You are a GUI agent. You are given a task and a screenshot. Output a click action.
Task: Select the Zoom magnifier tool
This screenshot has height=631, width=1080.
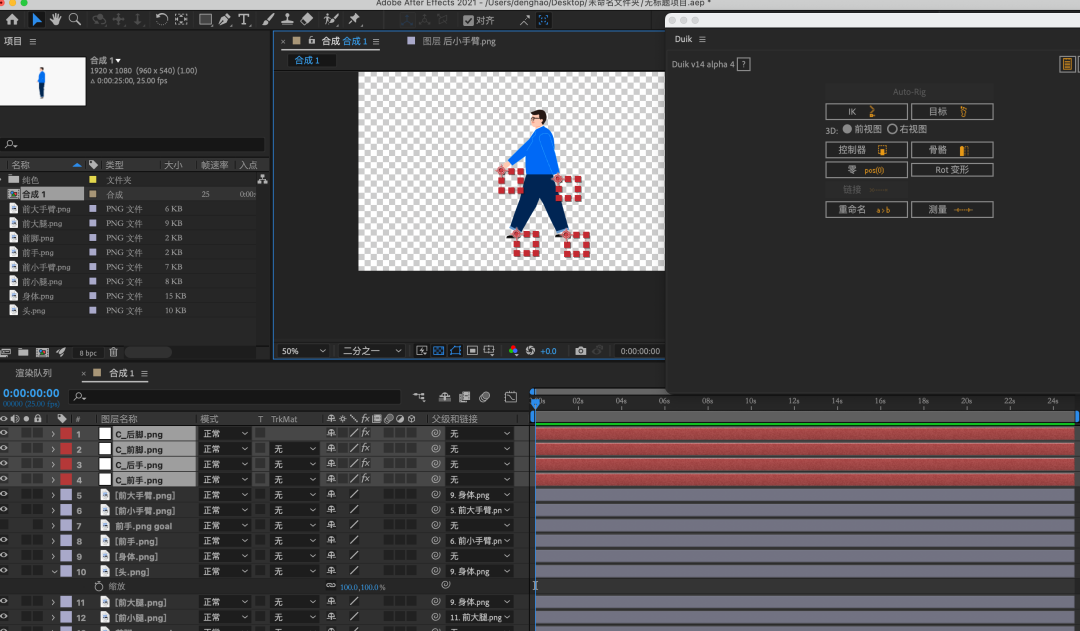75,19
